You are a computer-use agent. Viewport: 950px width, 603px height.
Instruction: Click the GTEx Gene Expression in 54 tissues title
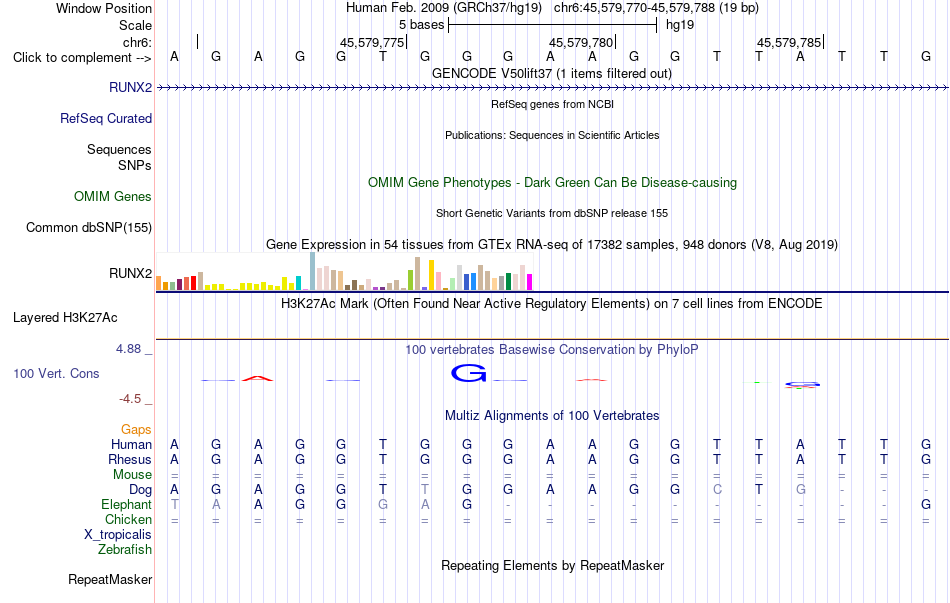click(x=552, y=244)
